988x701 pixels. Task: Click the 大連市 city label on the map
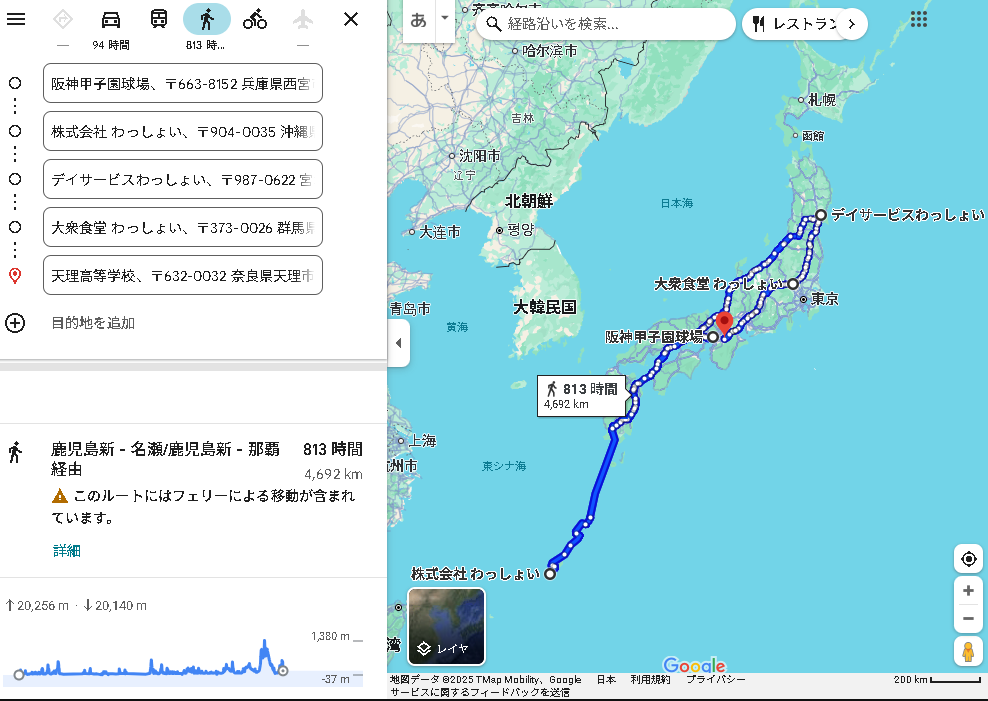tap(440, 232)
